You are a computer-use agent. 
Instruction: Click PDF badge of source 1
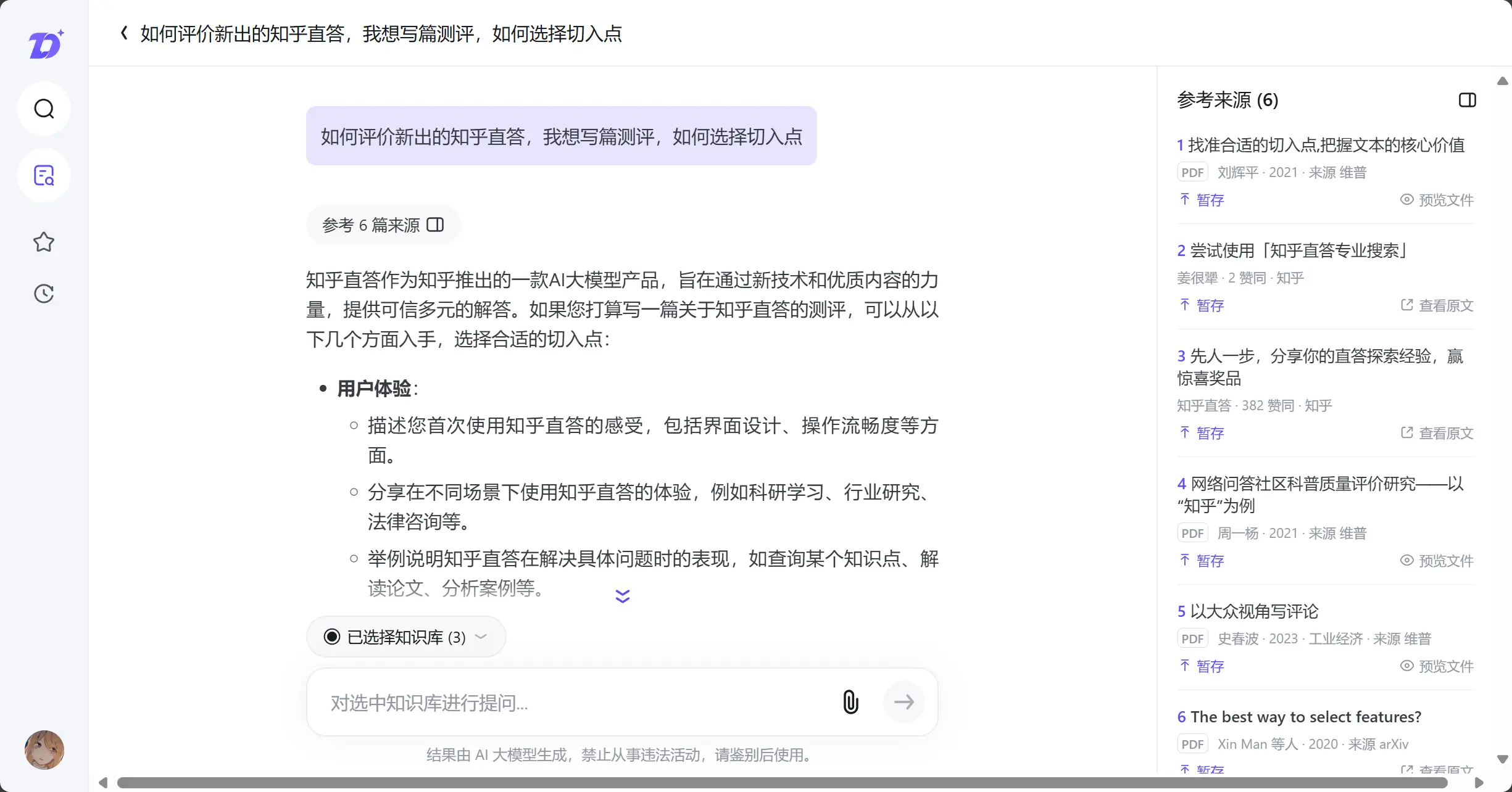1192,173
